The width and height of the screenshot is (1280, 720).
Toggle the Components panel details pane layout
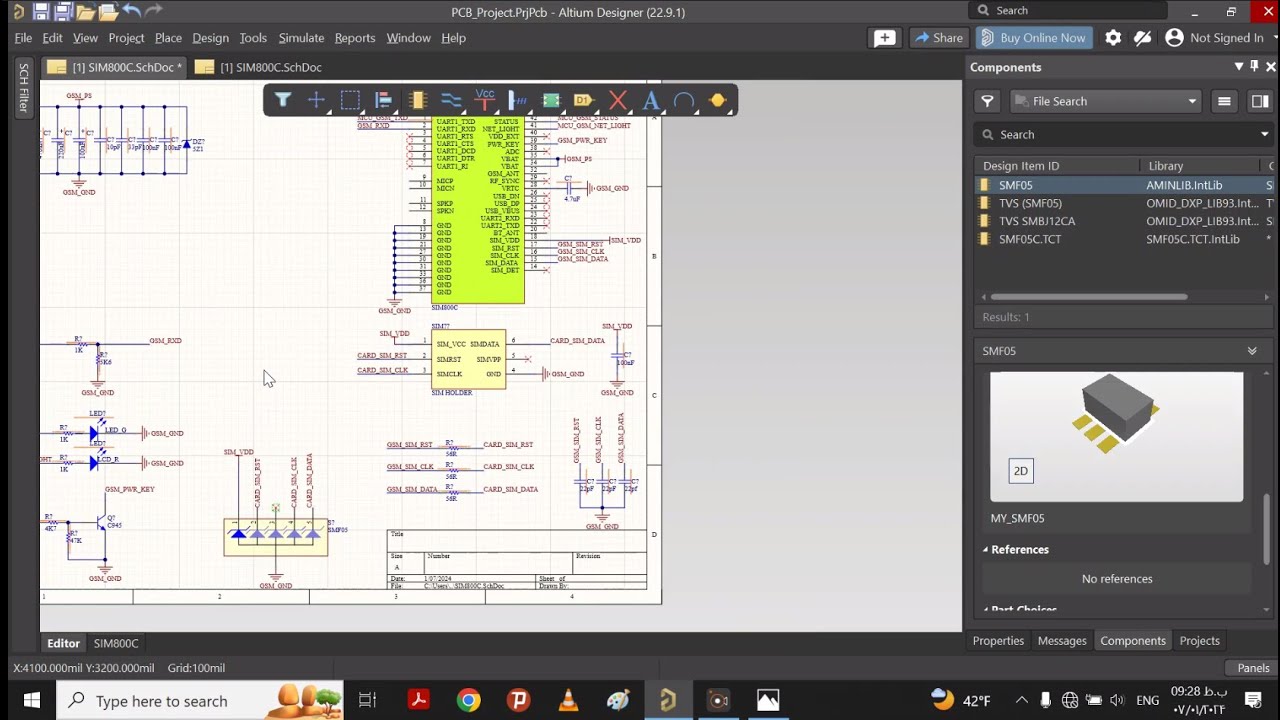pos(1260,101)
